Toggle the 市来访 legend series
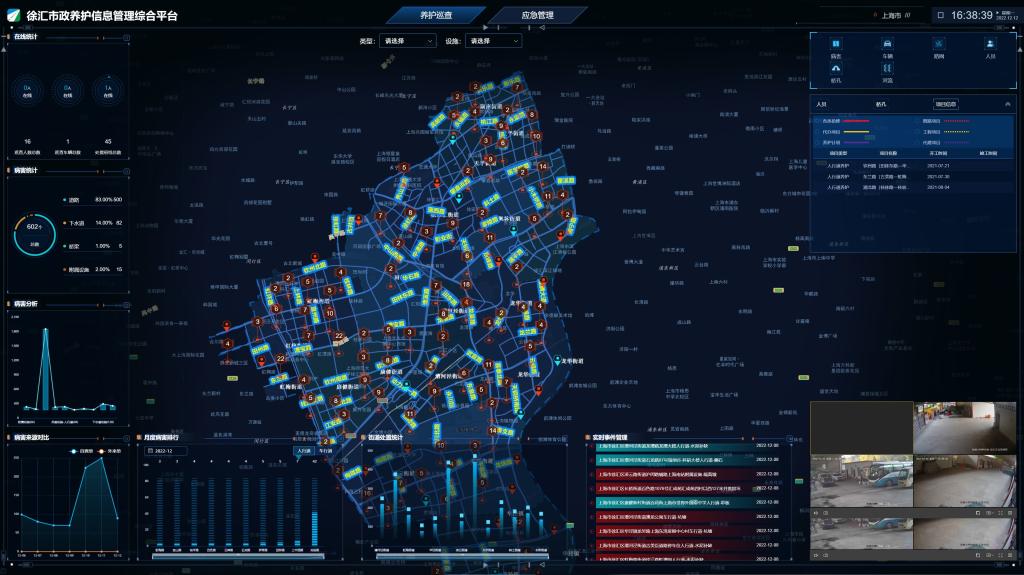This screenshot has height=575, width=1024. [108, 451]
